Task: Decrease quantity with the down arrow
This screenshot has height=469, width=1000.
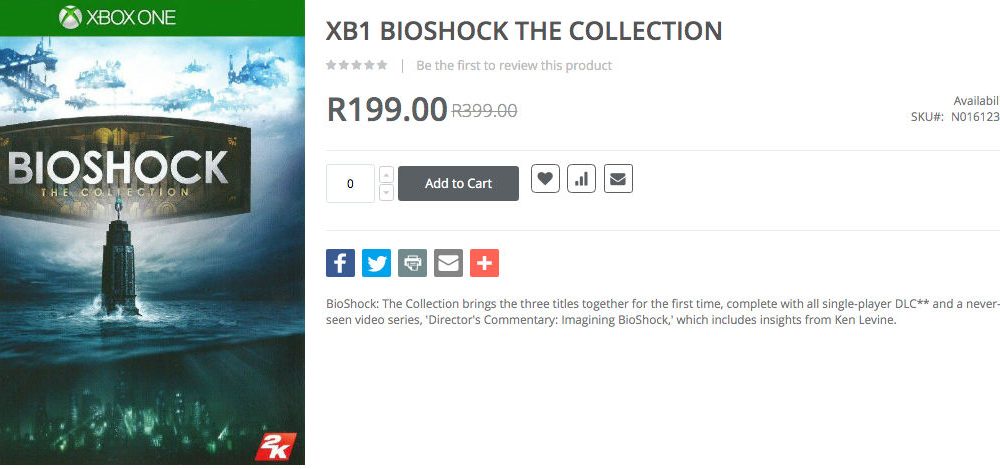Action: 387,192
